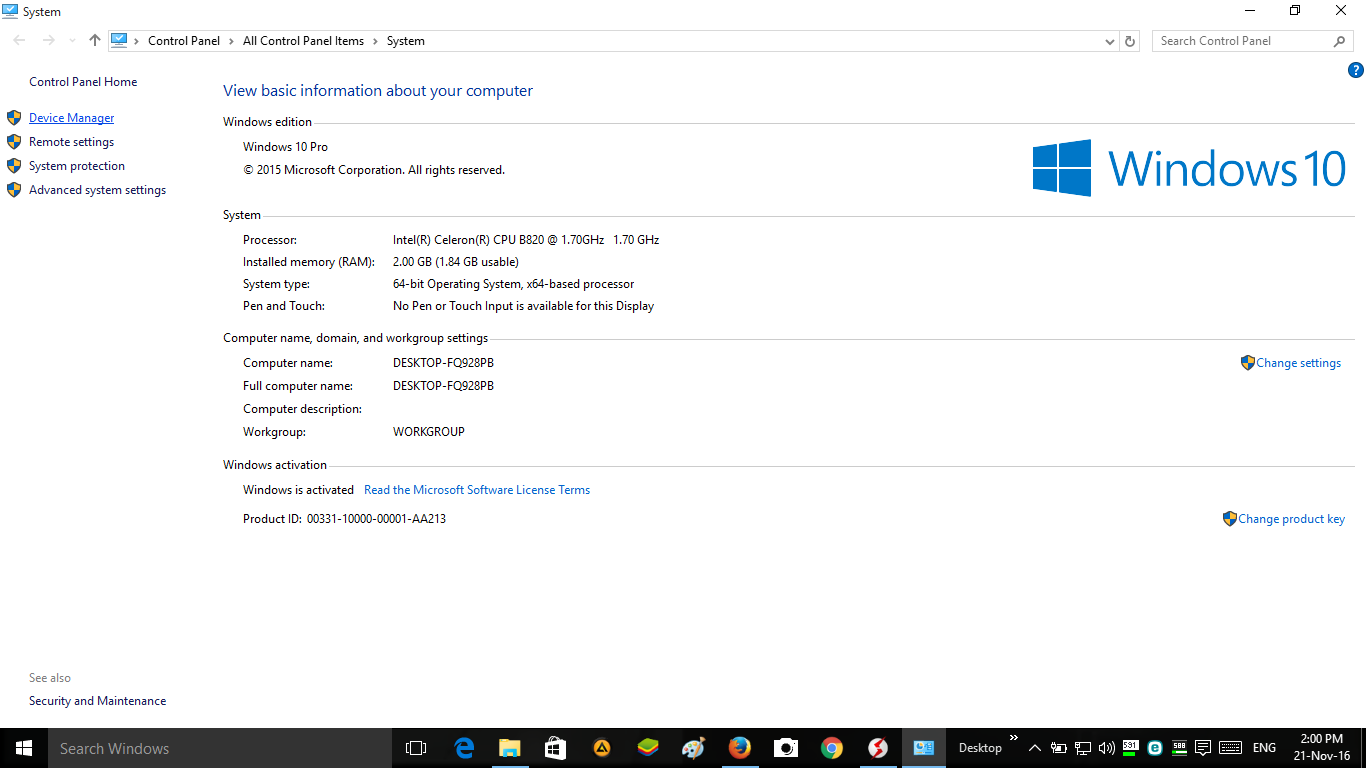Click Change product key link
Screen dimensions: 1366x768
[1291, 519]
